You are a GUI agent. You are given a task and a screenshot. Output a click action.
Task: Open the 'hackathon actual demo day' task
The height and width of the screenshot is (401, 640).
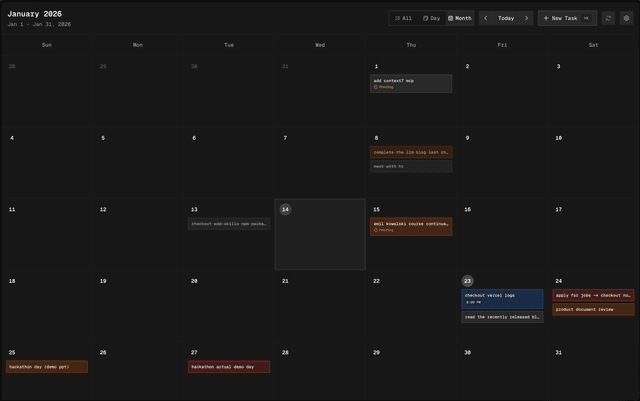coord(229,367)
